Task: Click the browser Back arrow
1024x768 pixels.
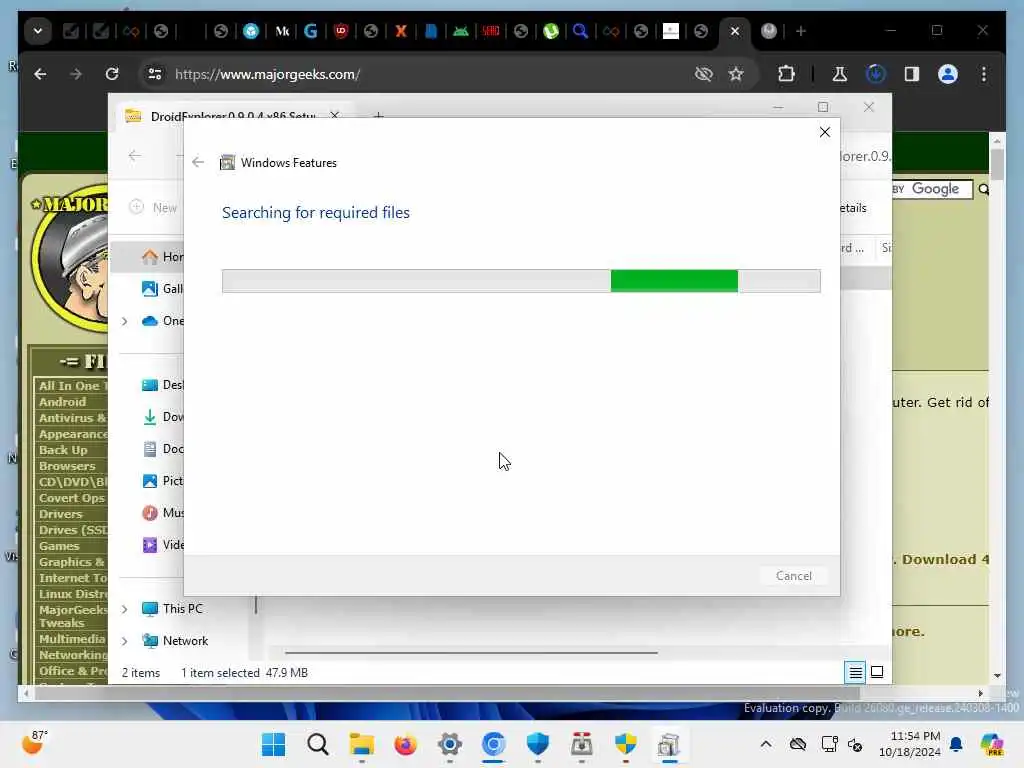Action: point(40,74)
